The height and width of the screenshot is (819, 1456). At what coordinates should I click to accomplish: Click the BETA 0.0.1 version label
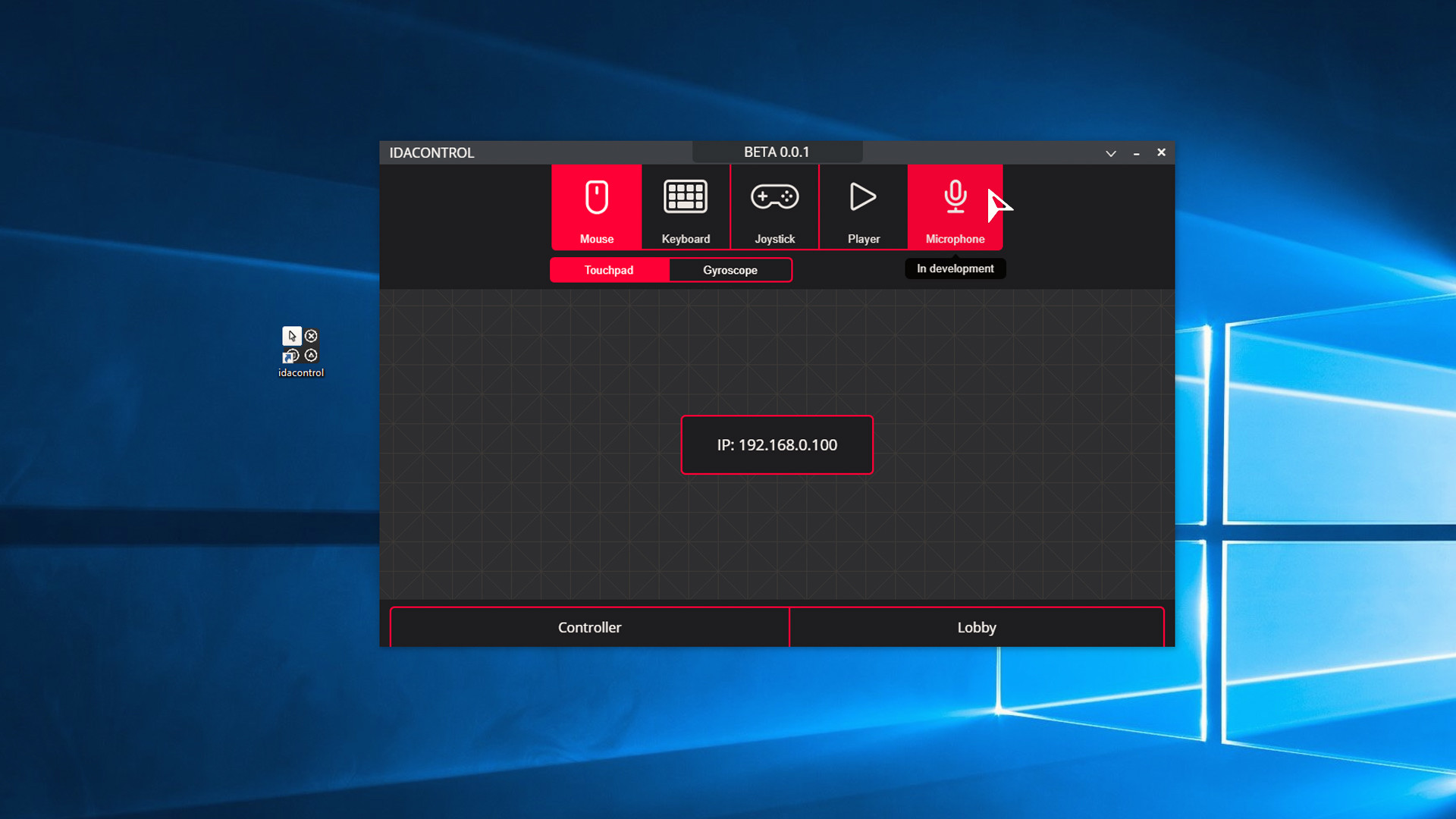pos(777,152)
